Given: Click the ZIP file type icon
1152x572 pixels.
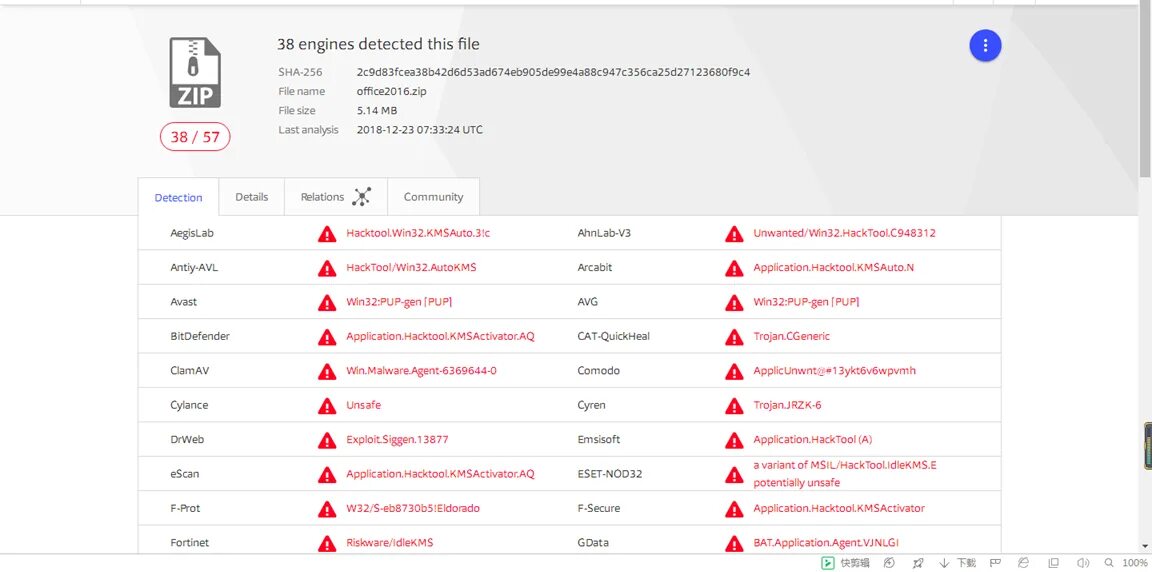Looking at the screenshot, I should click(195, 73).
